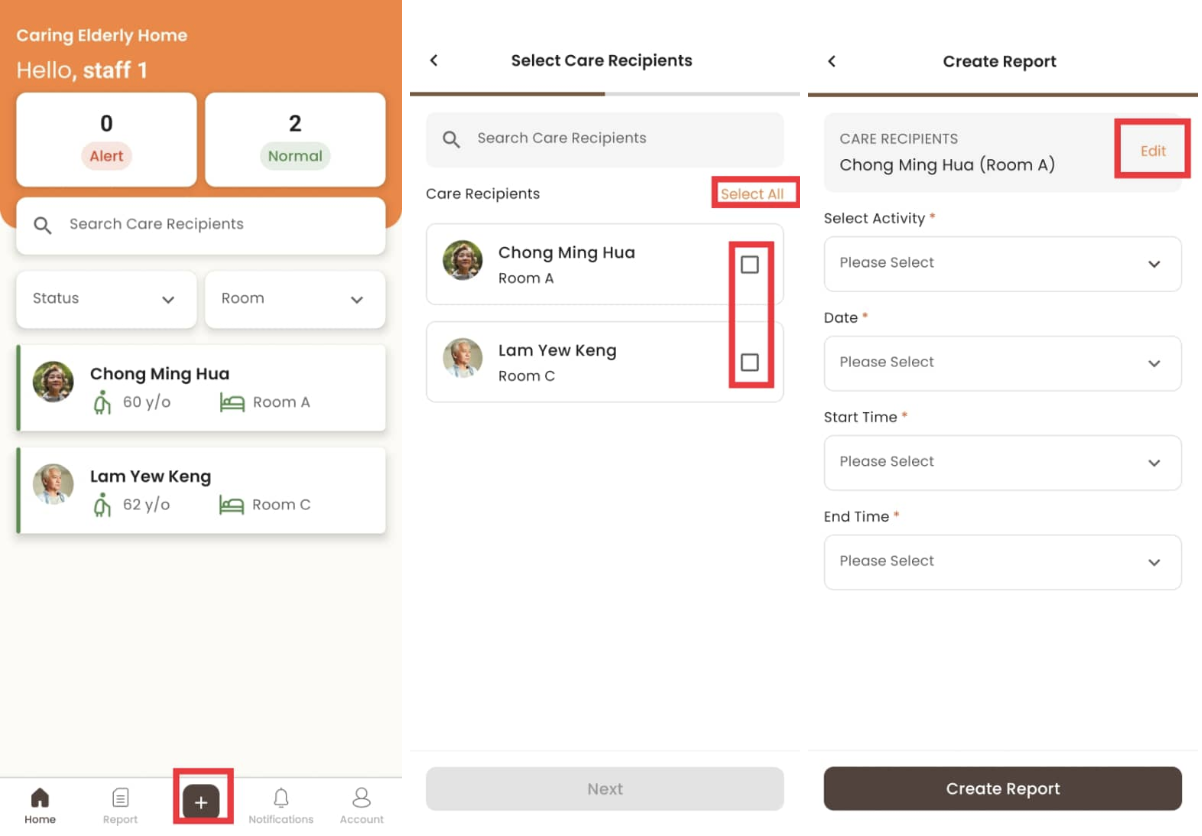
Task: Click the Edit link for Care Recipients
Action: click(1152, 150)
